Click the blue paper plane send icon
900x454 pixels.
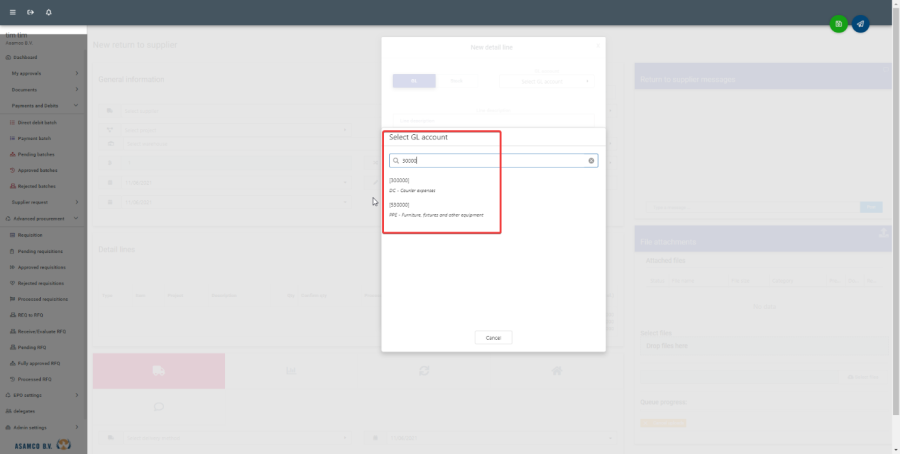tap(860, 23)
